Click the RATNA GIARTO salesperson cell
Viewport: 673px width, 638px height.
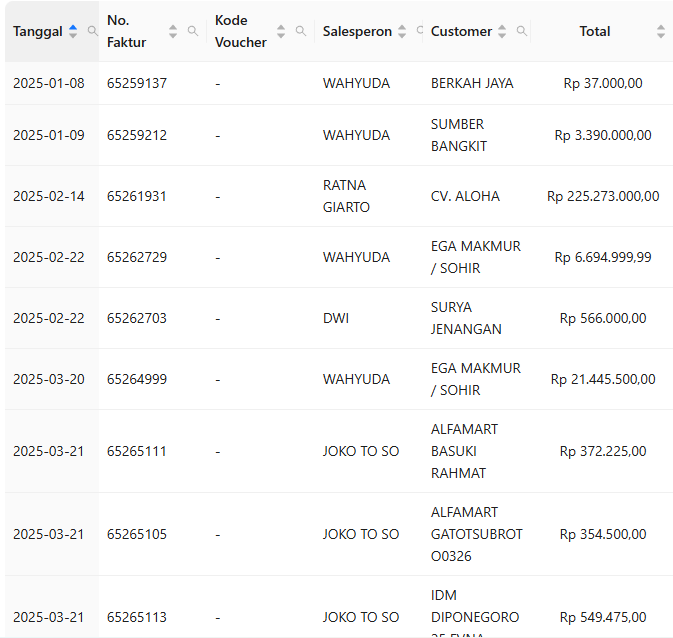point(346,197)
